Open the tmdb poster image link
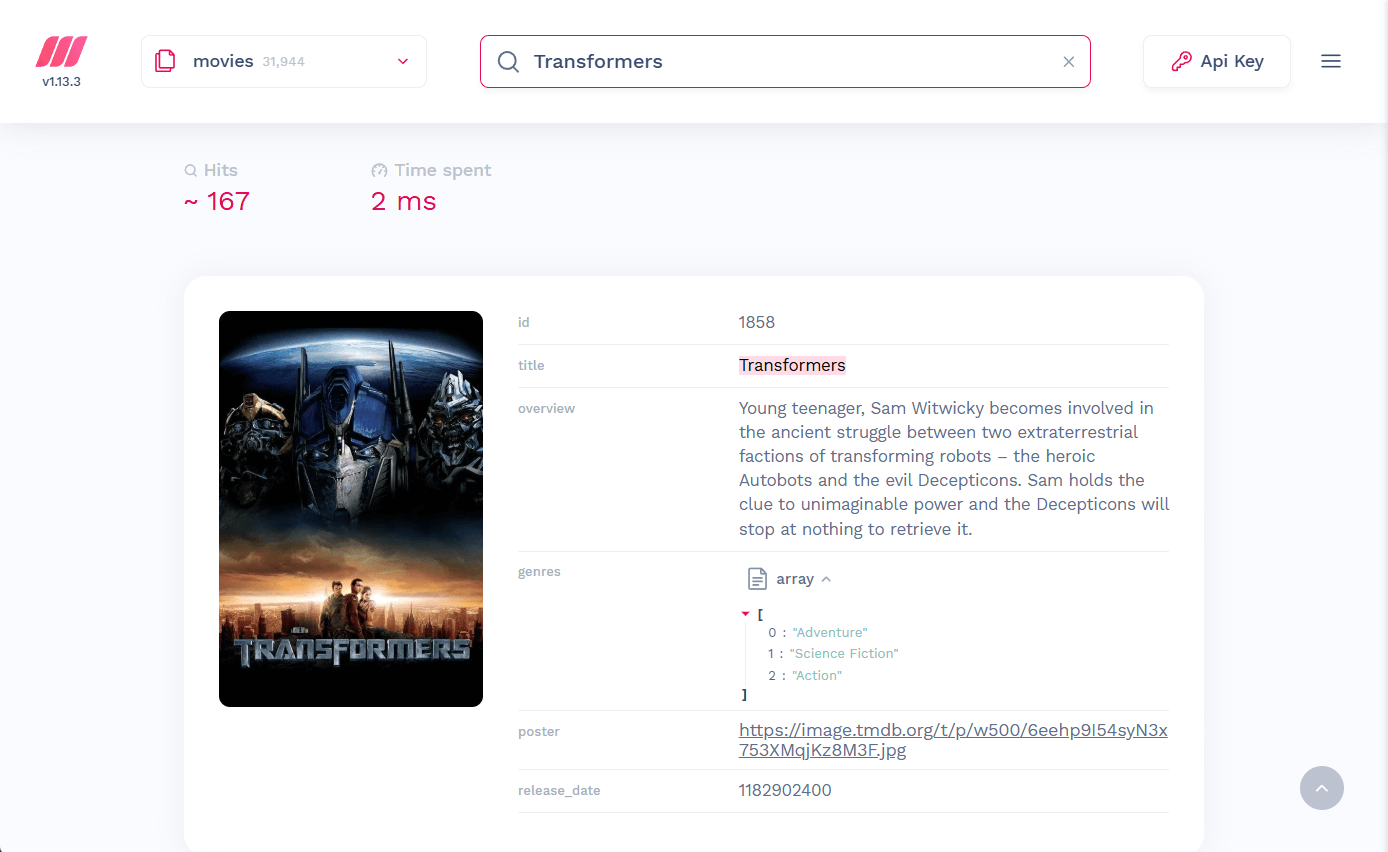This screenshot has width=1388, height=852. [x=952, y=740]
